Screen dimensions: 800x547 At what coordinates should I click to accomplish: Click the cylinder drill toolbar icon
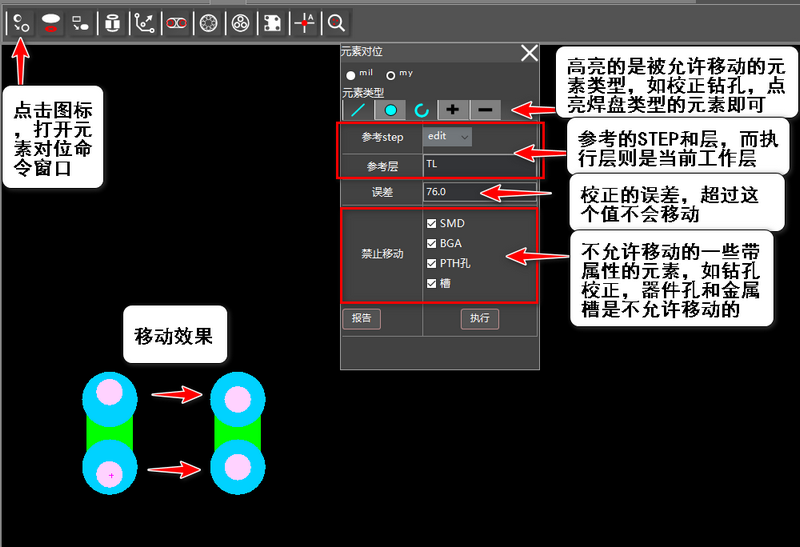[113, 22]
